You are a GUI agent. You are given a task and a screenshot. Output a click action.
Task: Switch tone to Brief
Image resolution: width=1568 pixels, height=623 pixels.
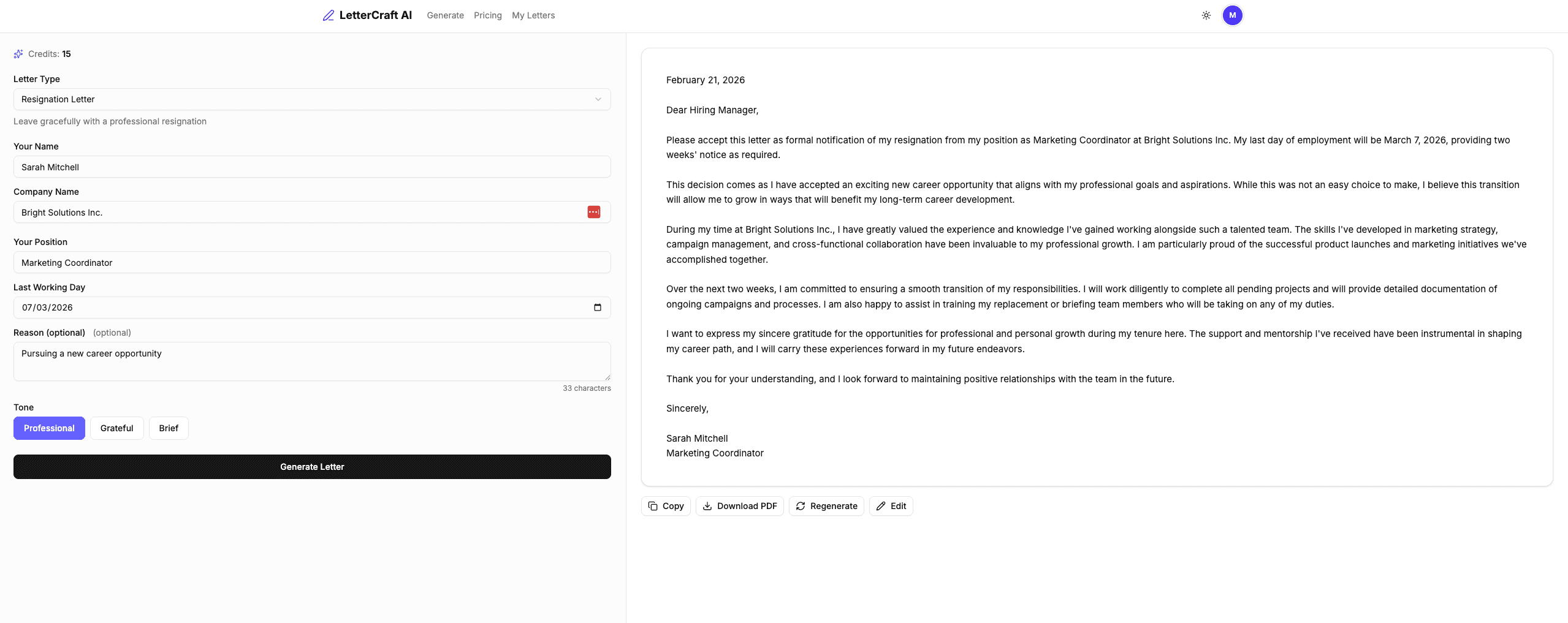point(169,428)
